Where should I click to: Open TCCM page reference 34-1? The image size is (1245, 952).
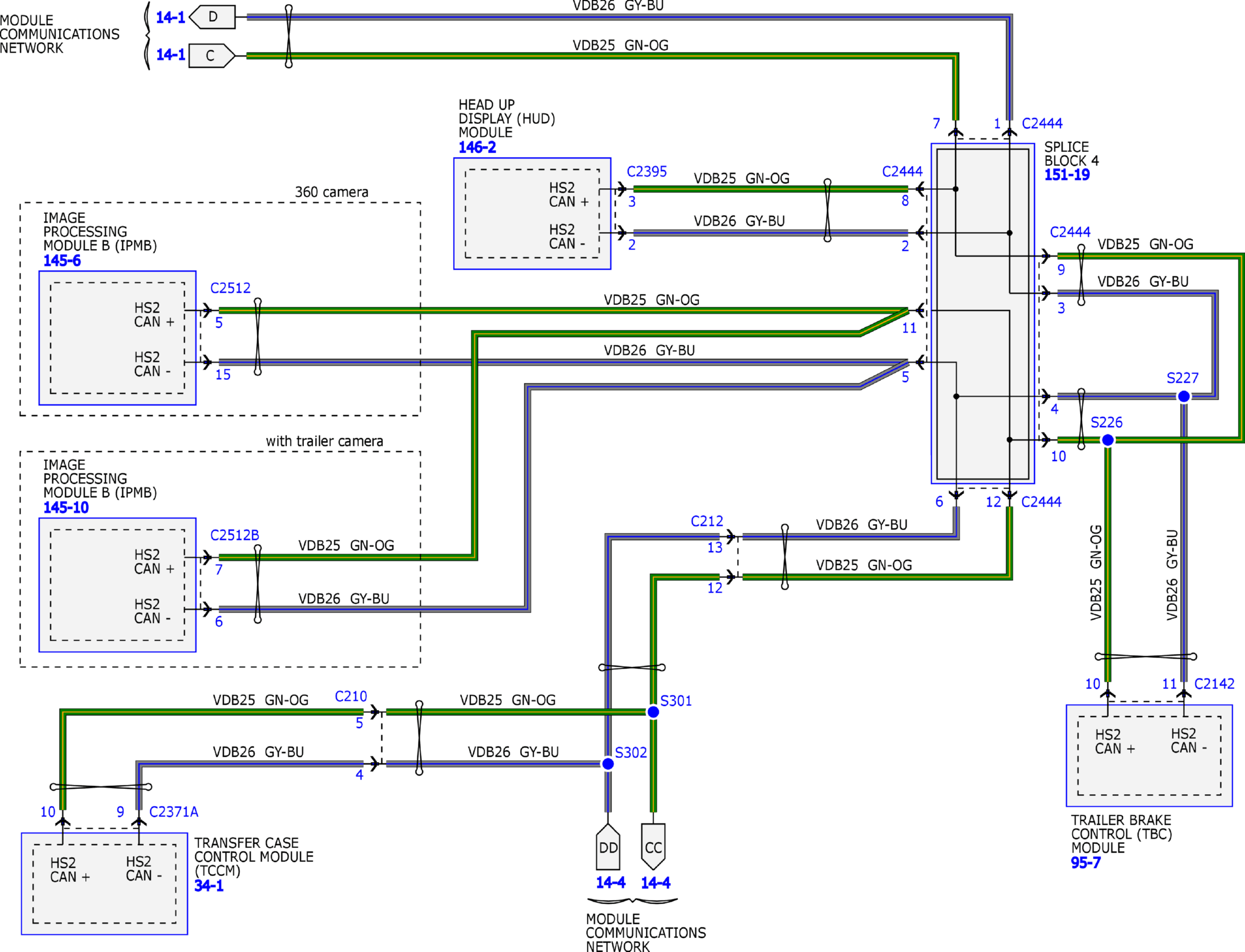(209, 885)
